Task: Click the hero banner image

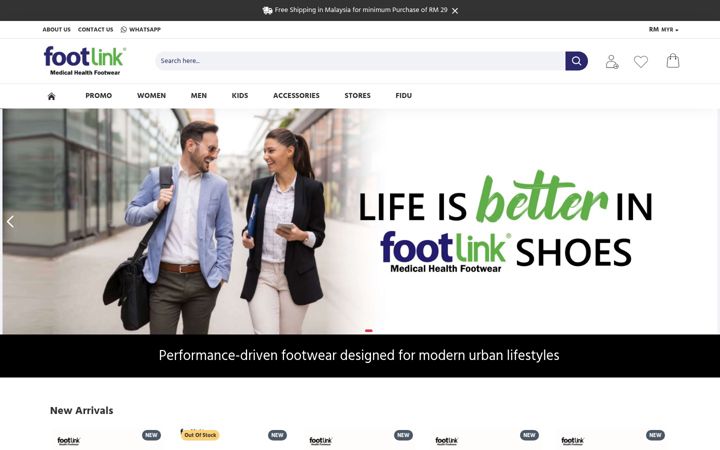Action: click(x=360, y=221)
